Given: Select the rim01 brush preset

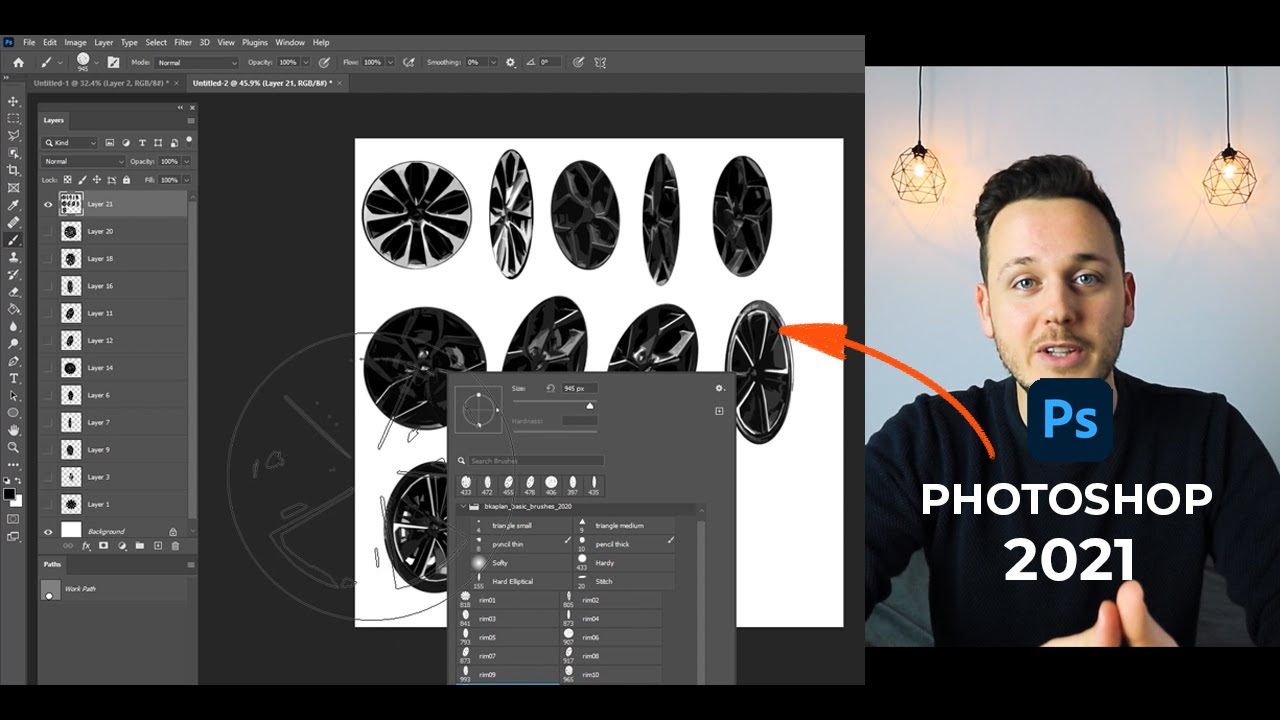Looking at the screenshot, I should click(507, 600).
